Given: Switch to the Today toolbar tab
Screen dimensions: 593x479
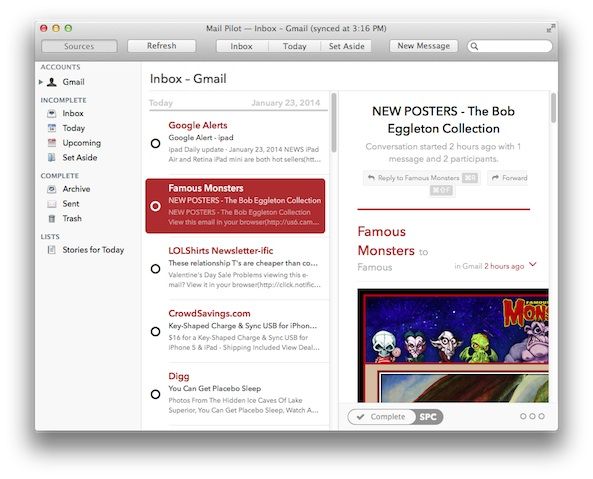Looking at the screenshot, I should tap(295, 46).
